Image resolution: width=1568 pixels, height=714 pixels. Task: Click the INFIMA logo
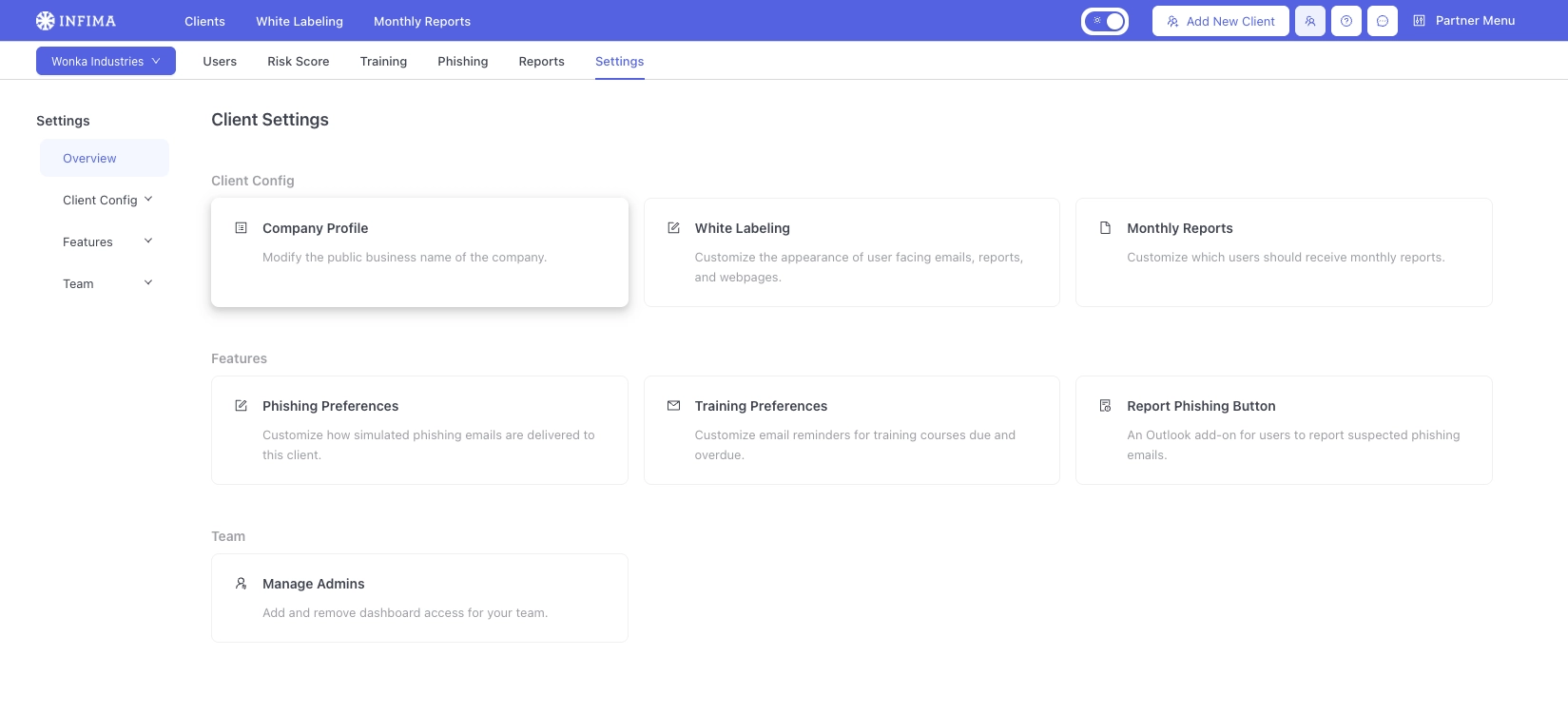pos(76,21)
